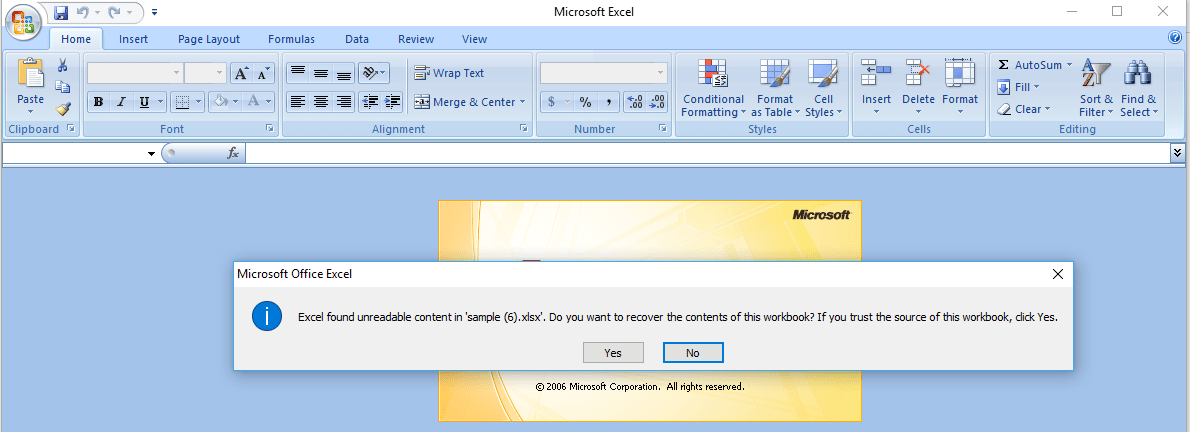Image resolution: width=1190 pixels, height=432 pixels.
Task: Click the Format cells icon in Cells group
Action: point(959,74)
